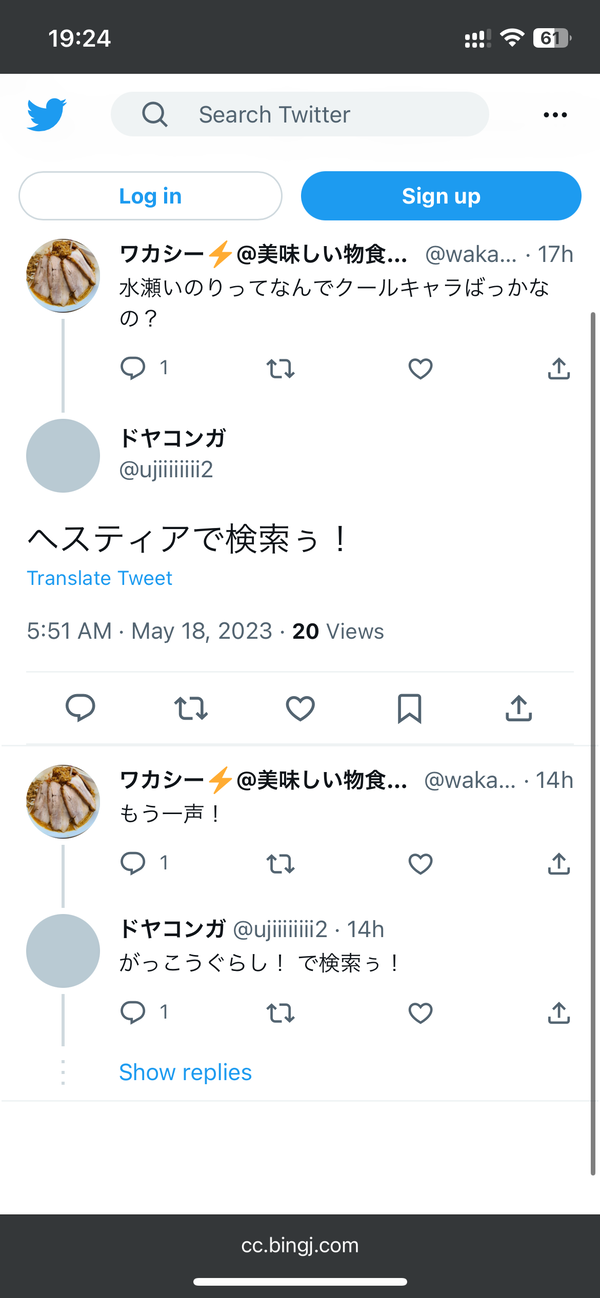
Task: Share the main ヘスティア tweet
Action: [x=518, y=708]
